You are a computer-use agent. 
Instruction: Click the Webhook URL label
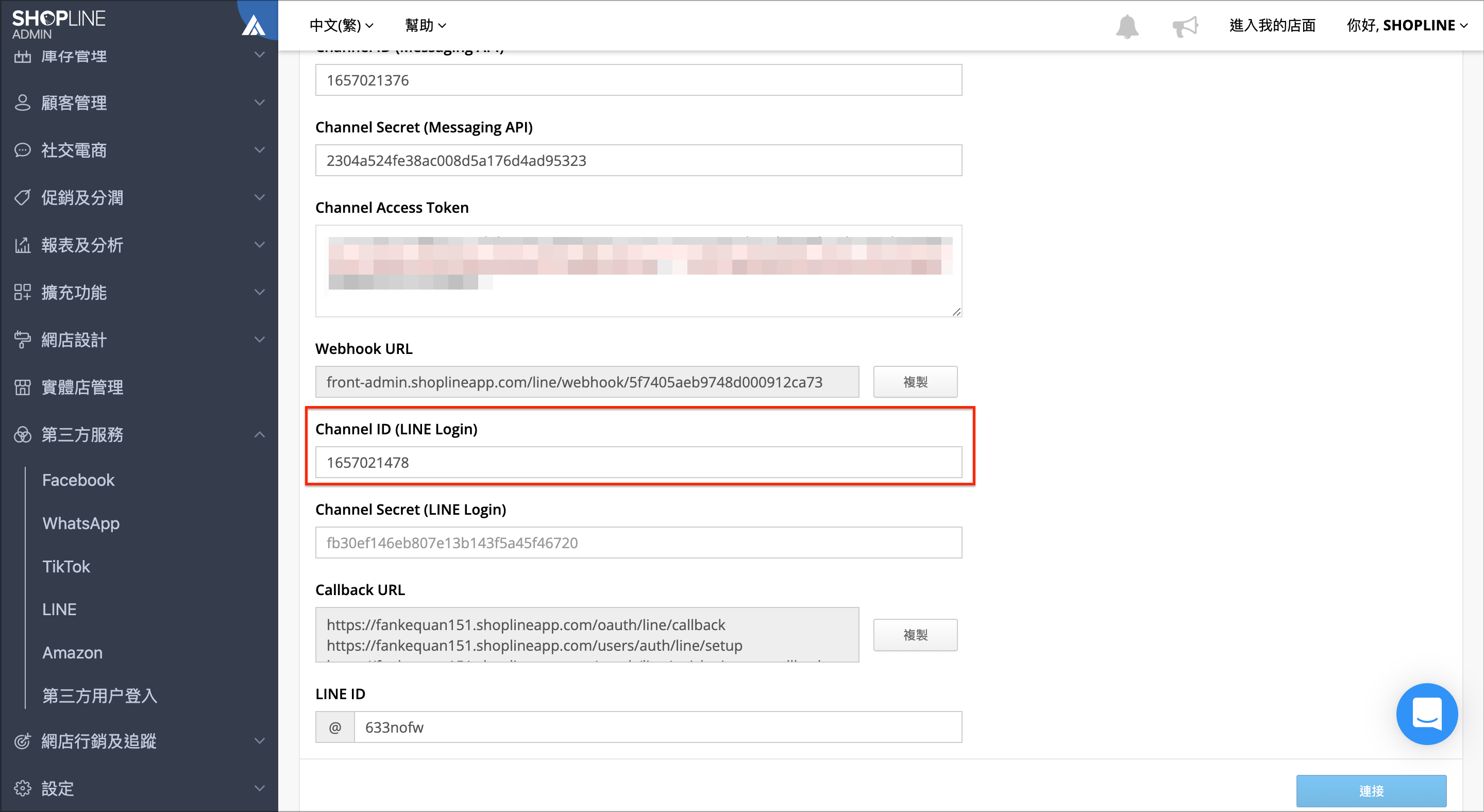pos(363,348)
